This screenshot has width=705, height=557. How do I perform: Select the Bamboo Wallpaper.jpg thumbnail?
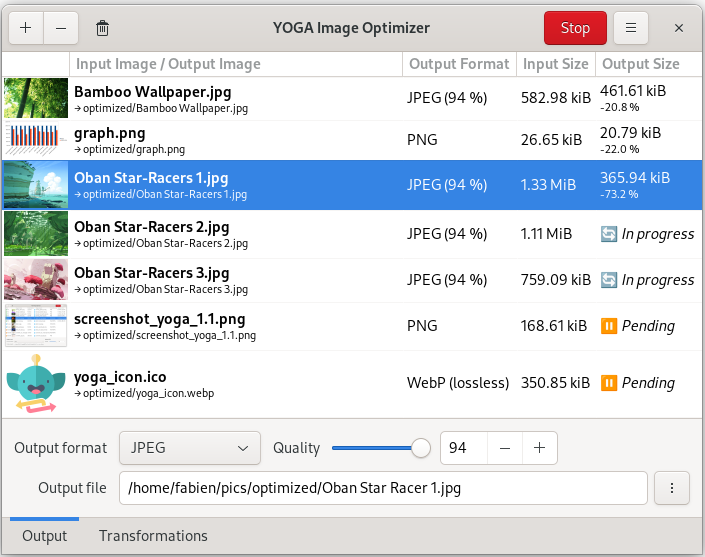pos(36,98)
